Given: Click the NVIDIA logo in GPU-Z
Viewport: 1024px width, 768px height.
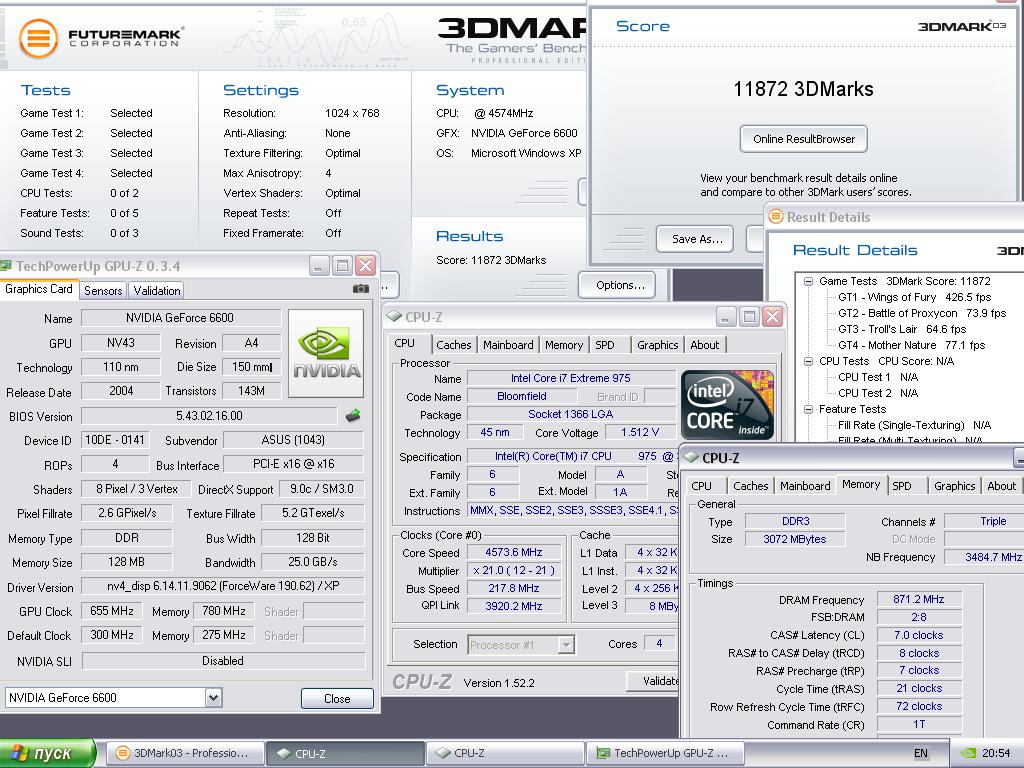Looking at the screenshot, I should click(326, 353).
